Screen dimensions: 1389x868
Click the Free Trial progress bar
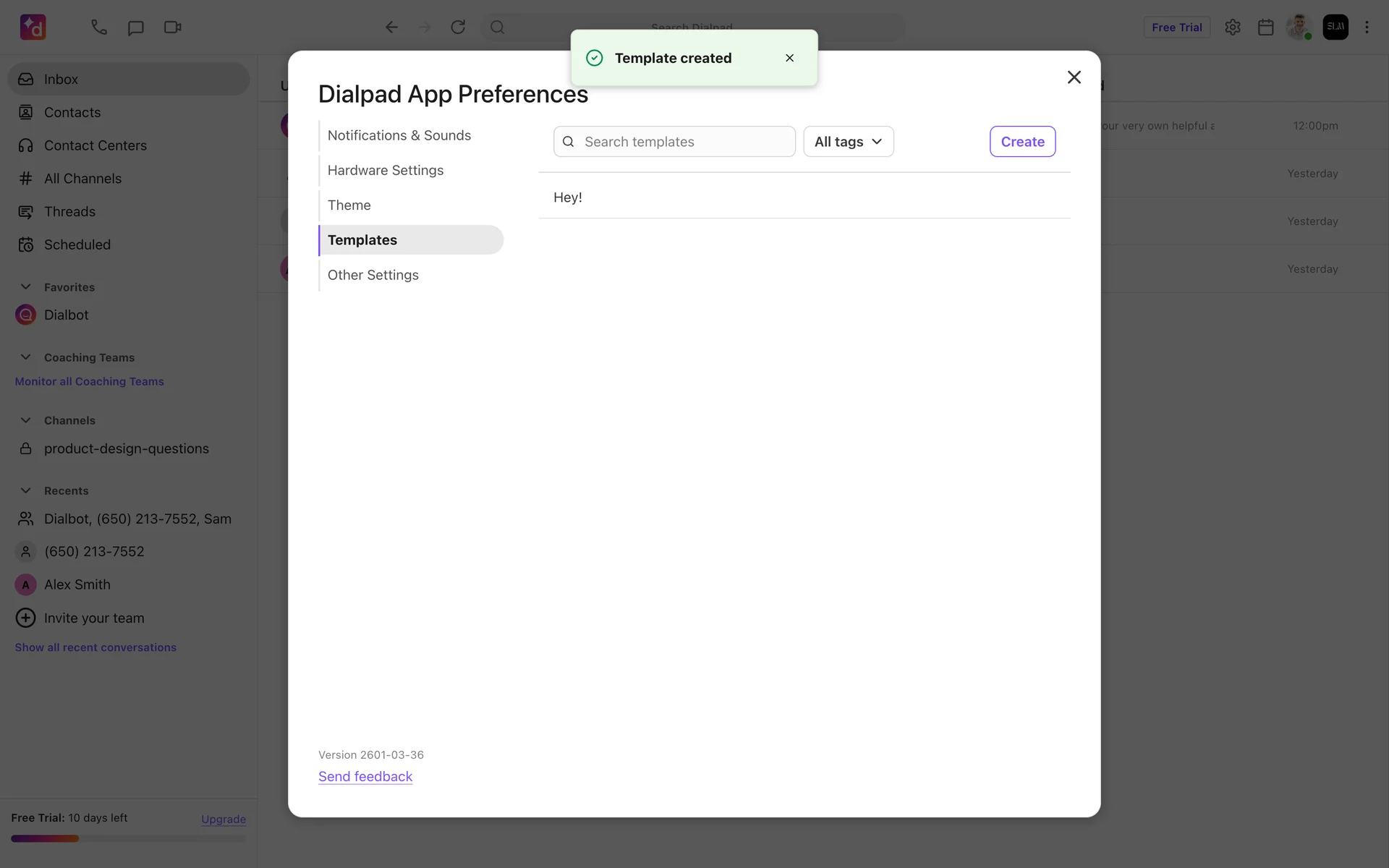pos(128,838)
